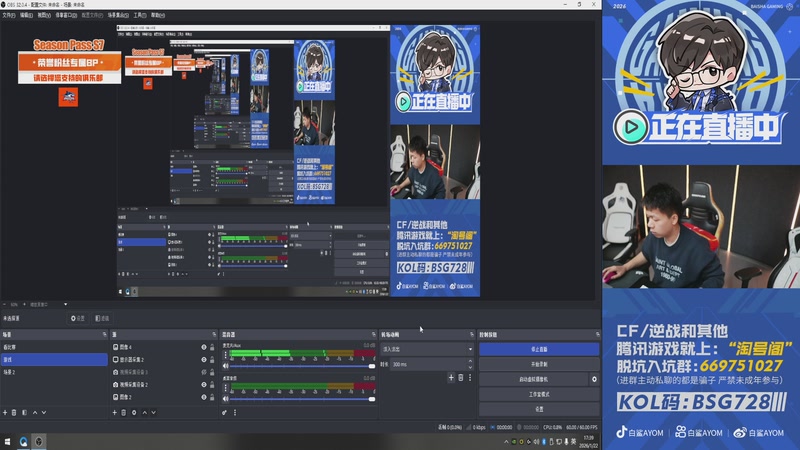
Task: Zoom in the preview with the plus icon
Action: click(x=24, y=305)
